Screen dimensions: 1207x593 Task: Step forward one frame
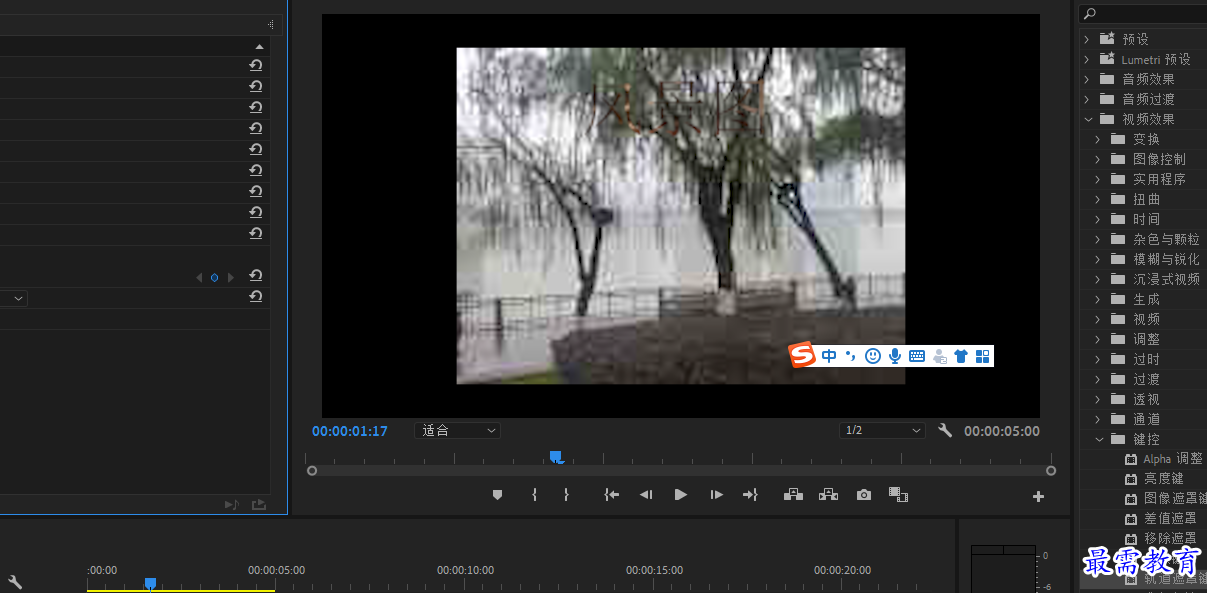coord(716,495)
